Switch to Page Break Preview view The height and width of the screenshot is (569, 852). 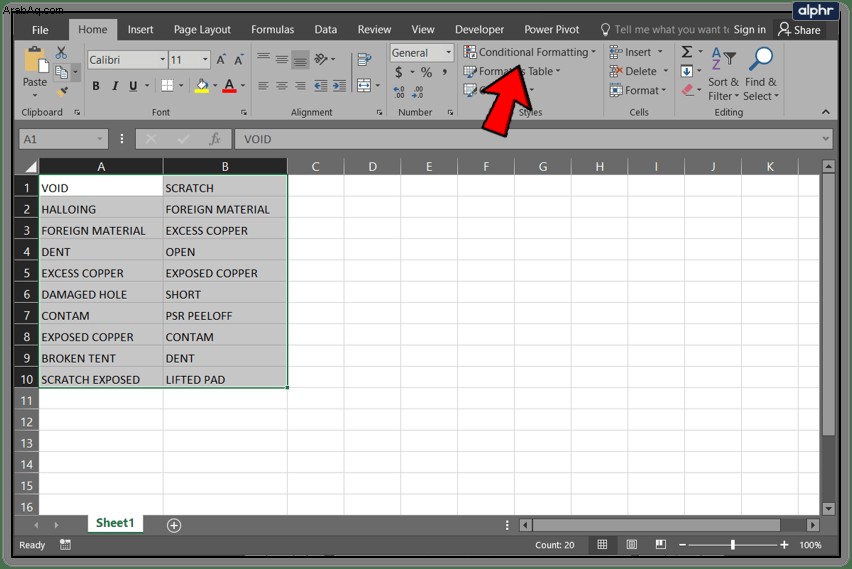[x=660, y=545]
